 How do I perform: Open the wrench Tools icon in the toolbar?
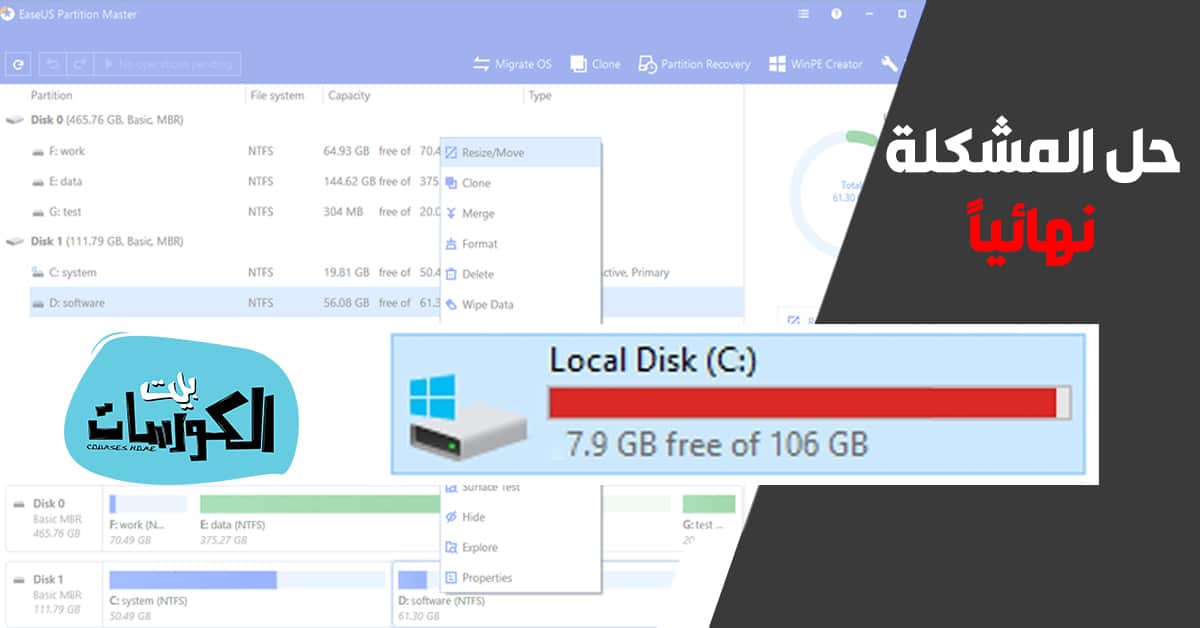click(x=889, y=64)
